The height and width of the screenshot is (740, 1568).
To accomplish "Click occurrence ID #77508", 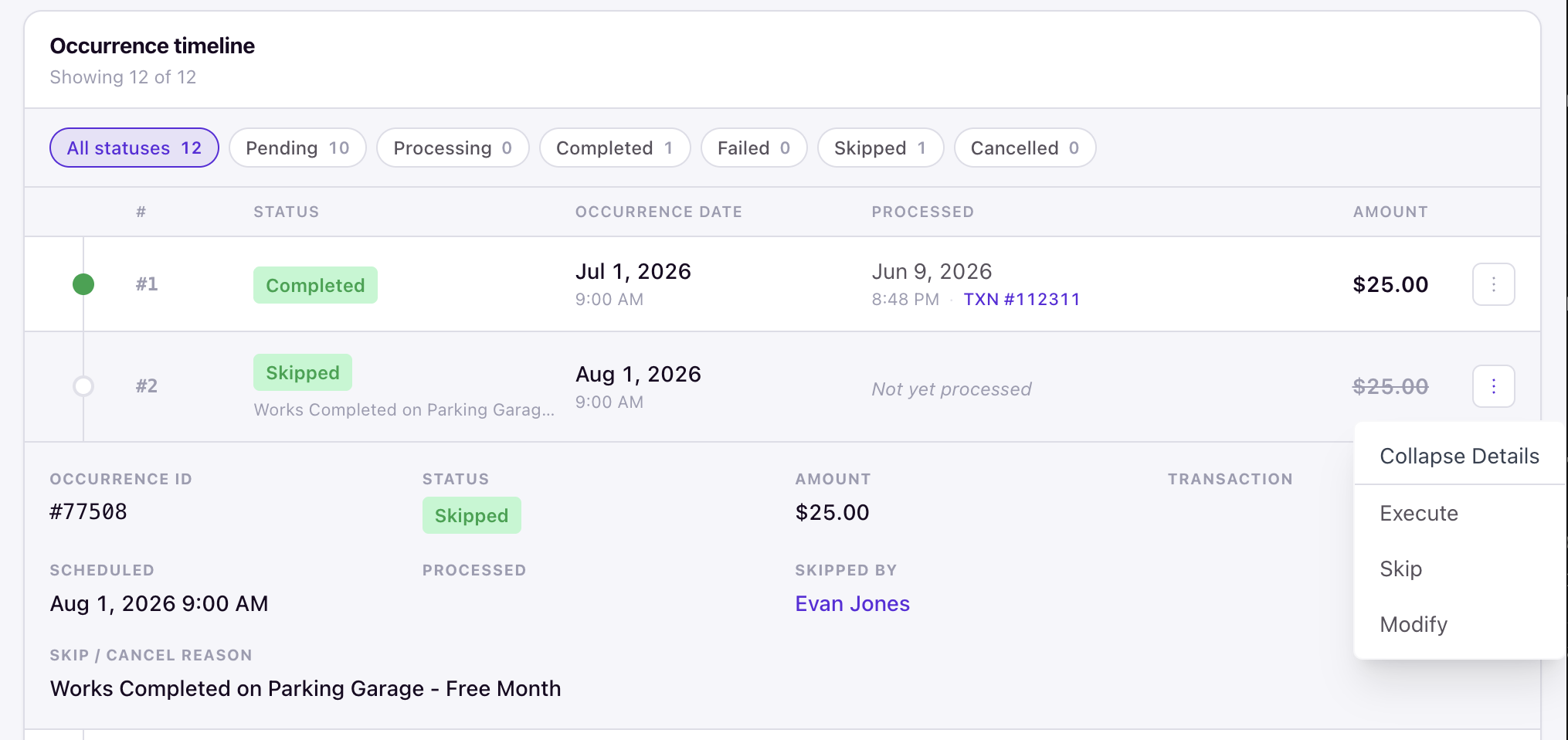I will (89, 511).
